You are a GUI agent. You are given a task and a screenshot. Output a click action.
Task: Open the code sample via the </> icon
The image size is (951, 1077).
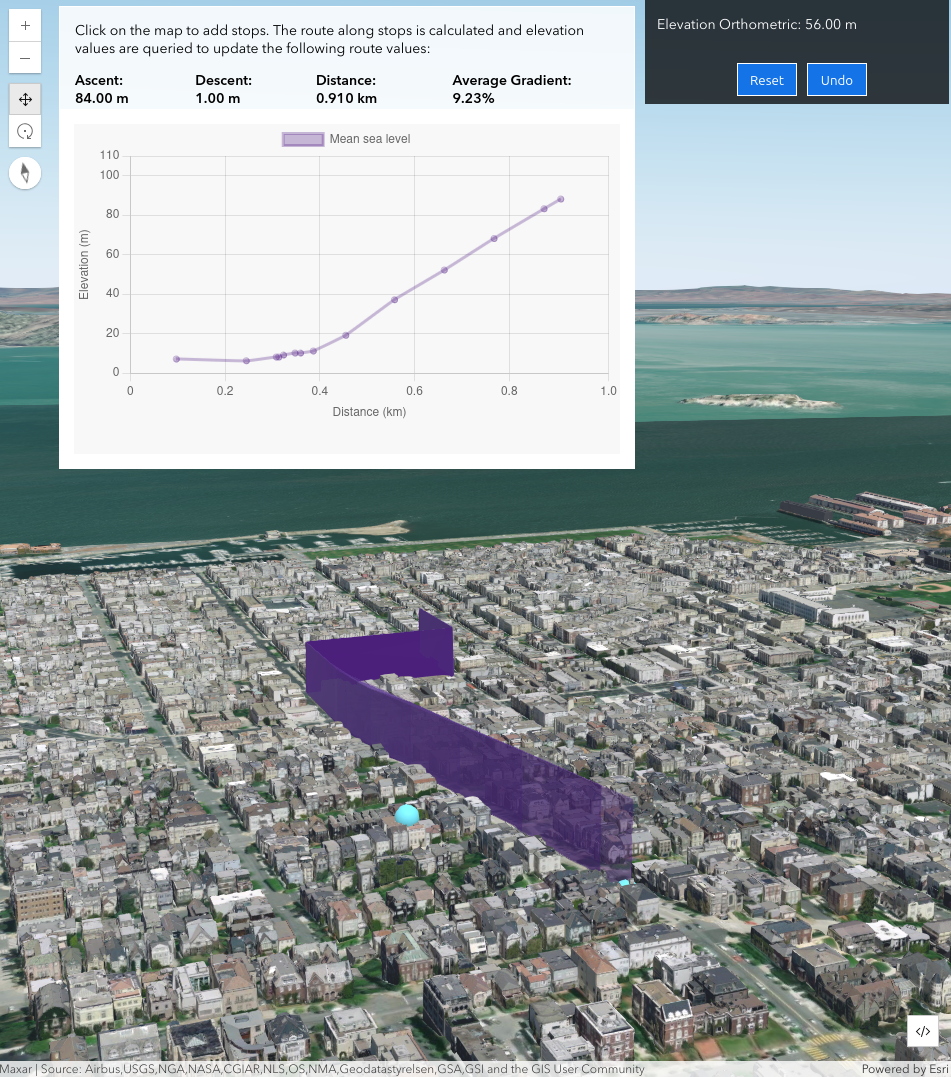(923, 1031)
